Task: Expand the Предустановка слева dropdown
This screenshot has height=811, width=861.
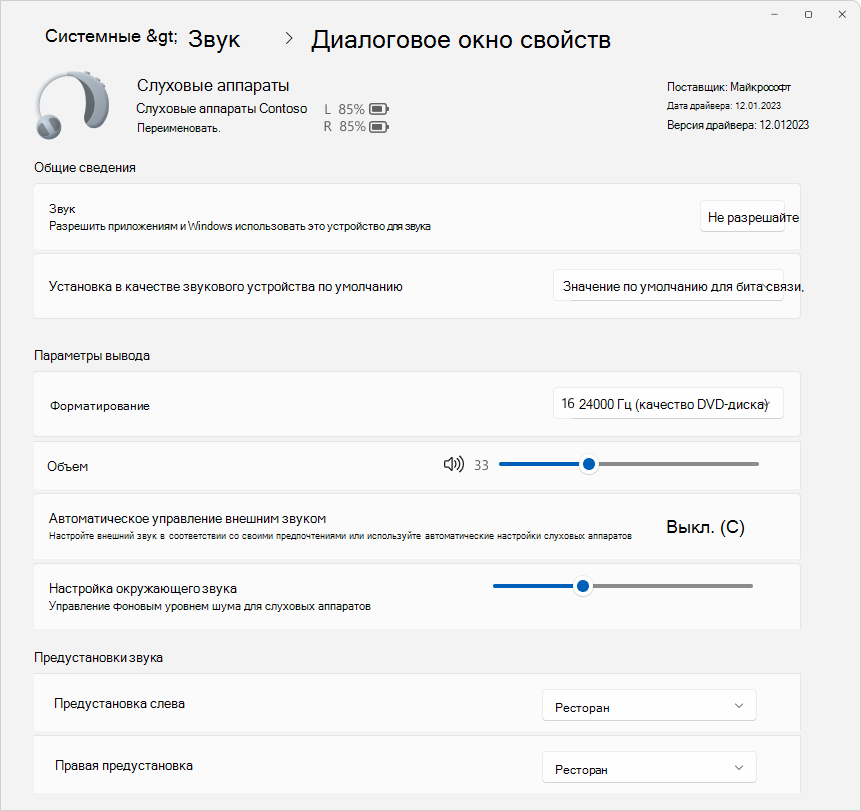Action: point(650,706)
